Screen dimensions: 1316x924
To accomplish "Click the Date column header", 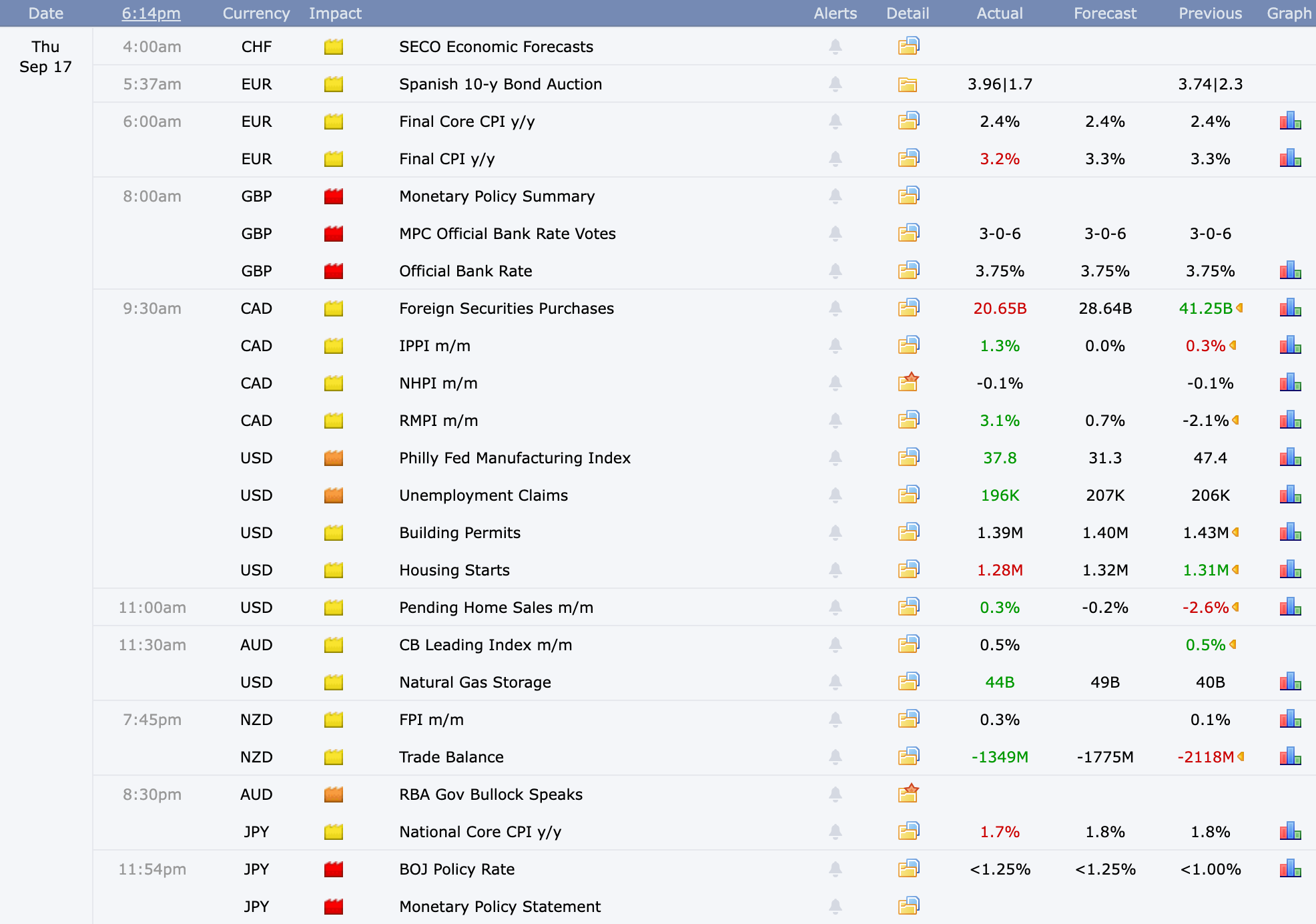I will (x=46, y=13).
